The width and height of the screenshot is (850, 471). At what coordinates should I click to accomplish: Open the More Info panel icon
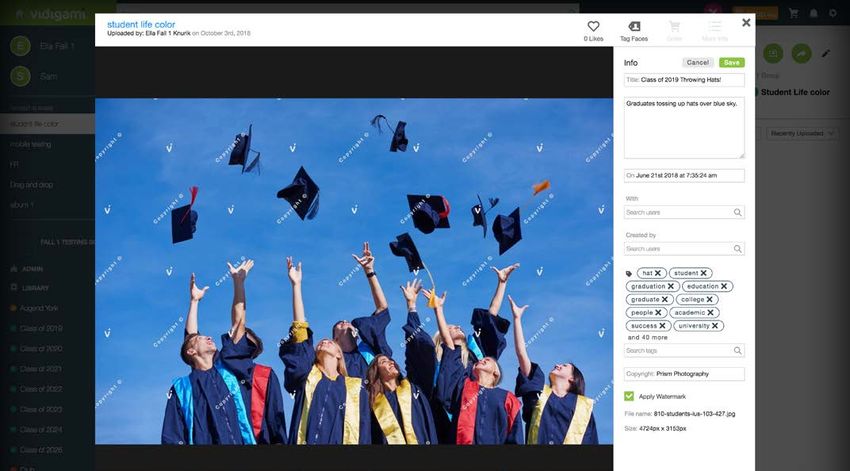point(714,27)
